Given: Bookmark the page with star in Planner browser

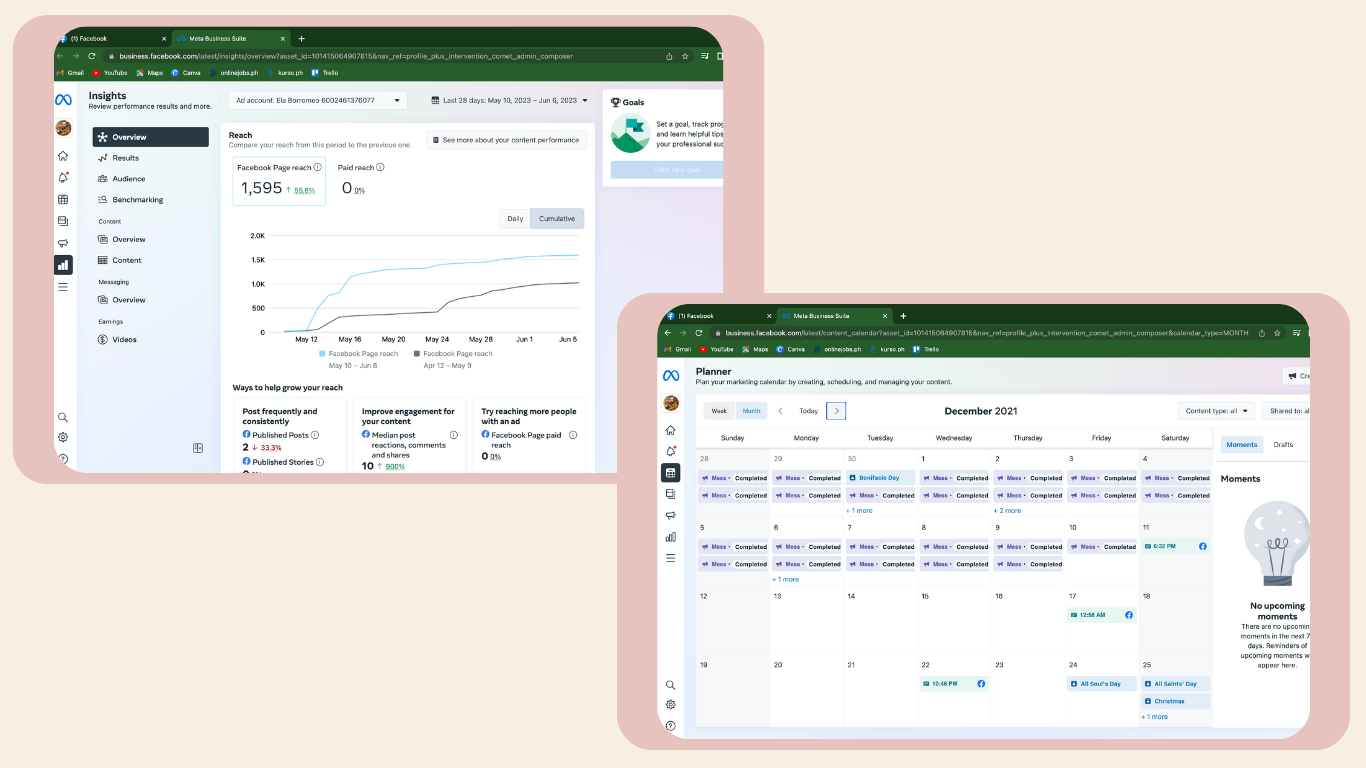Looking at the screenshot, I should tap(1276, 333).
